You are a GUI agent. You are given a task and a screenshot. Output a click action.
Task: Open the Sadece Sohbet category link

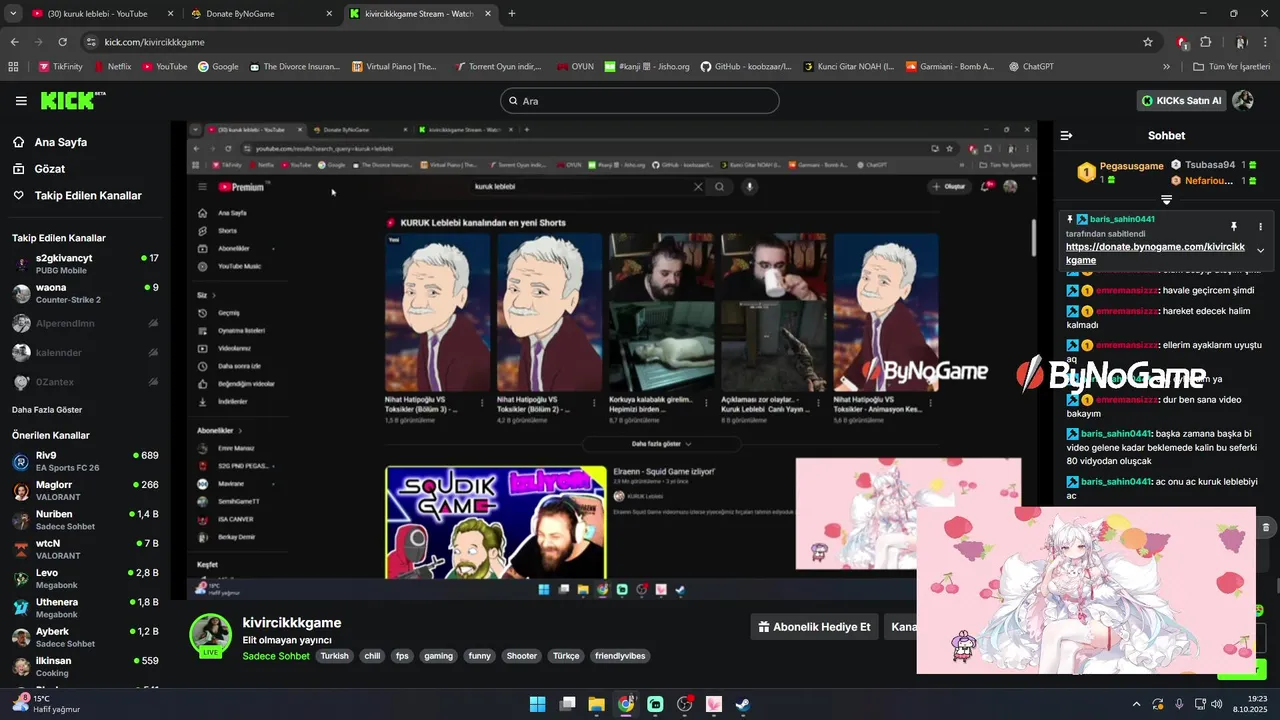(276, 656)
